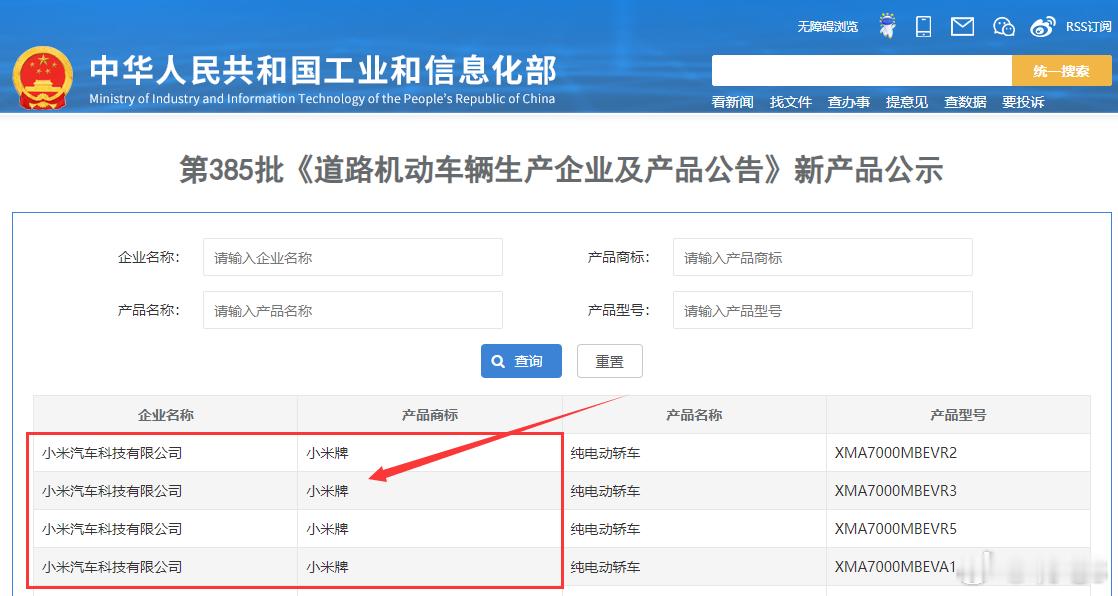Click the page title 第385批 heading
1118x596 pixels.
coord(561,170)
